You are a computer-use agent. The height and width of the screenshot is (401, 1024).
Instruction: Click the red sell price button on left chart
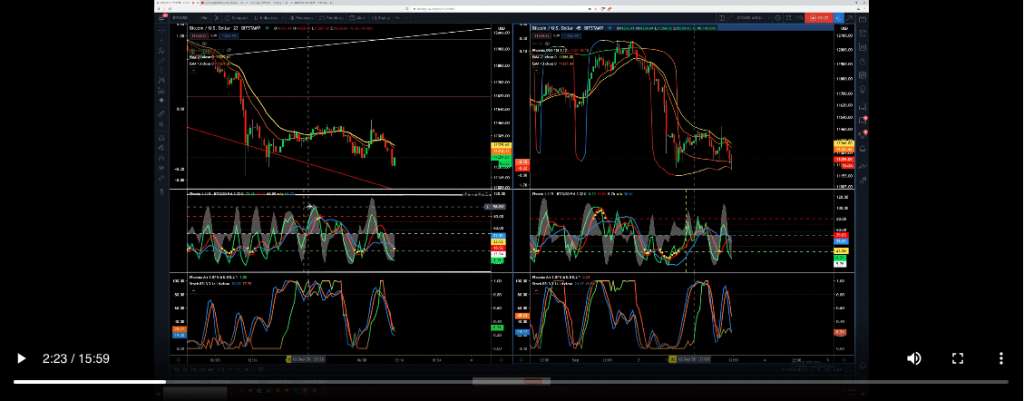tap(200, 34)
